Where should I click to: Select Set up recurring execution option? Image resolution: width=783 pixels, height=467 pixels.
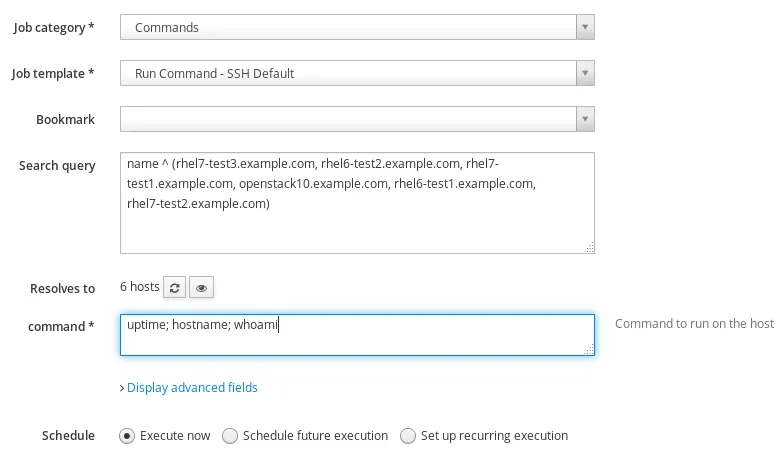coord(407,436)
